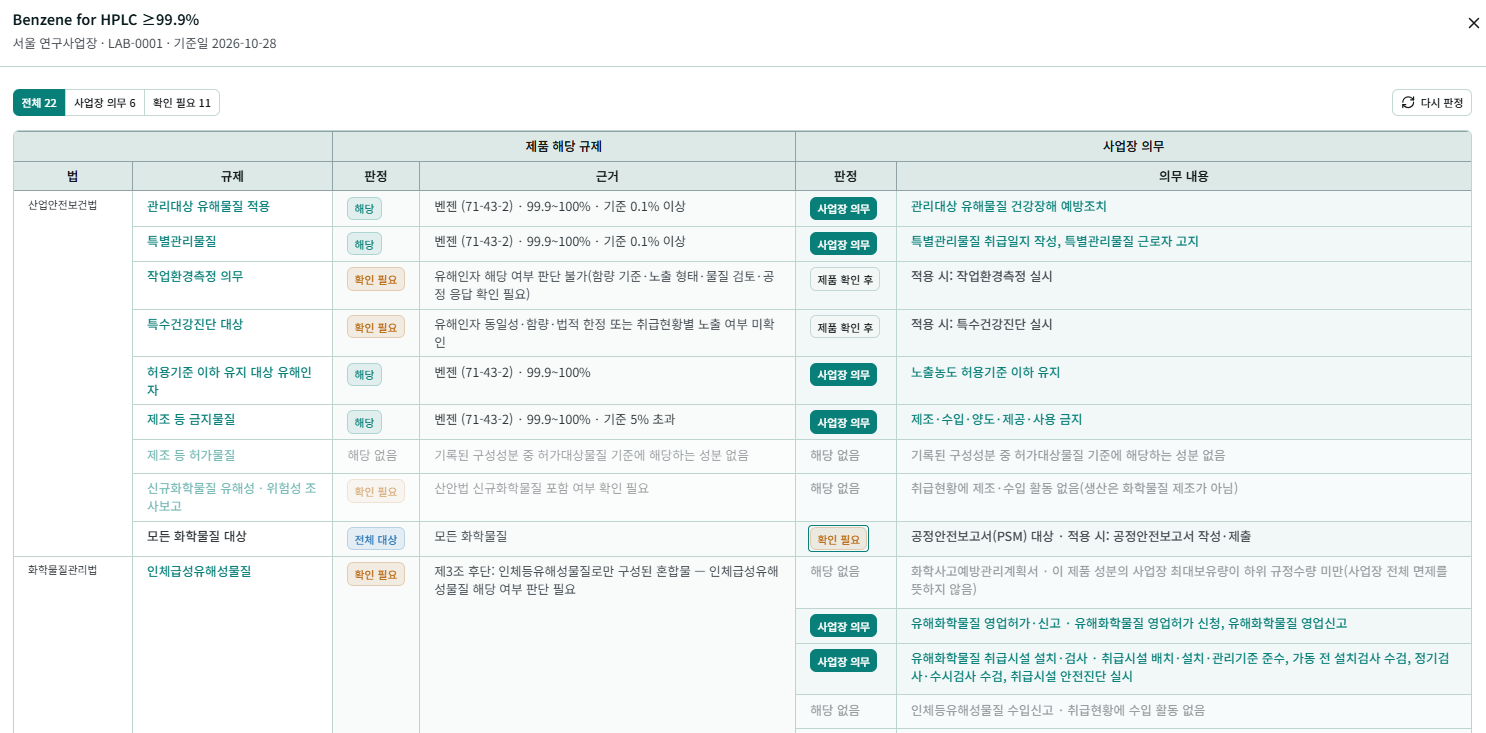Open the 제조 등 허가물질 regulation link

point(191,454)
